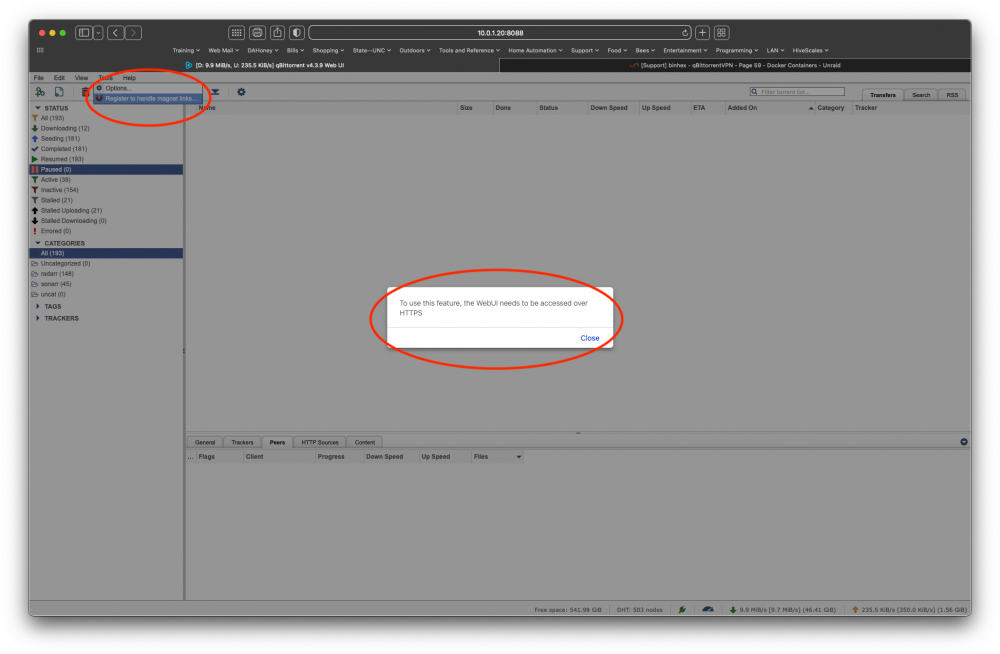Screen dimensions: 1000x654
Task: Open the Edit menu
Action: (59, 78)
